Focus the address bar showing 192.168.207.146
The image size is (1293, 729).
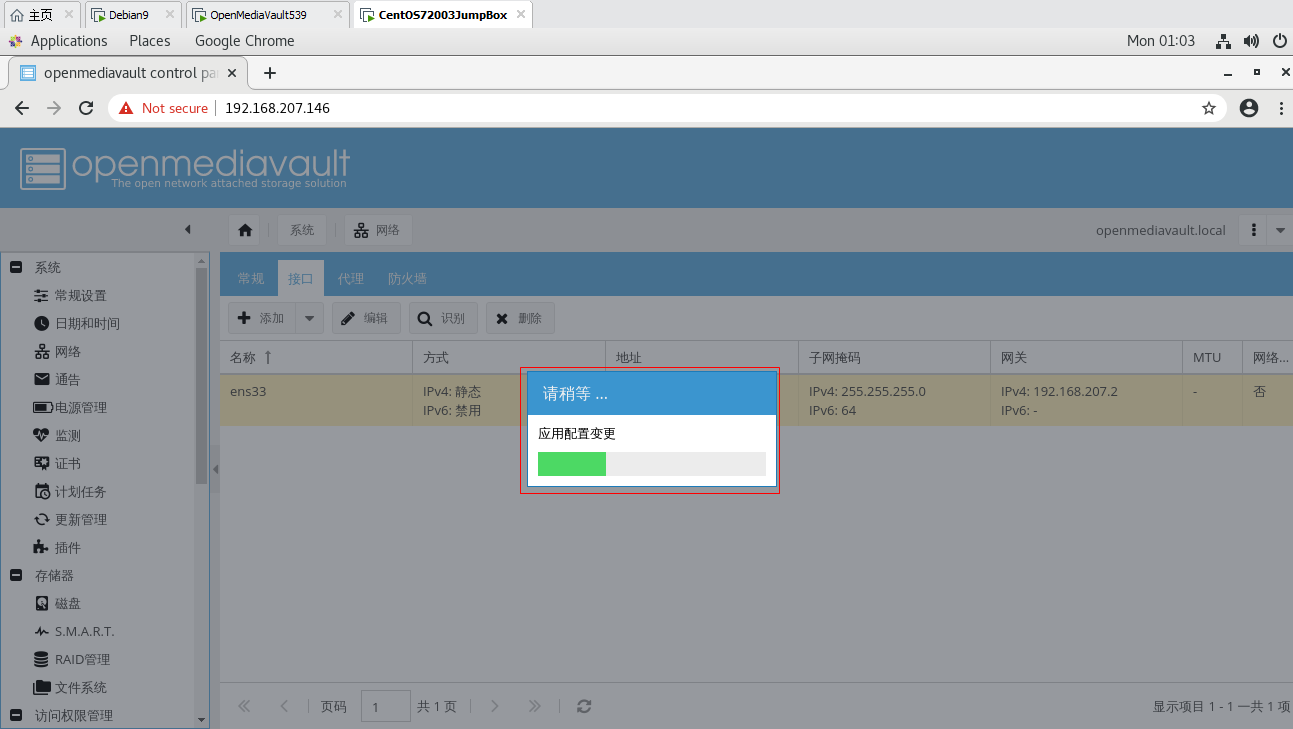[667, 108]
